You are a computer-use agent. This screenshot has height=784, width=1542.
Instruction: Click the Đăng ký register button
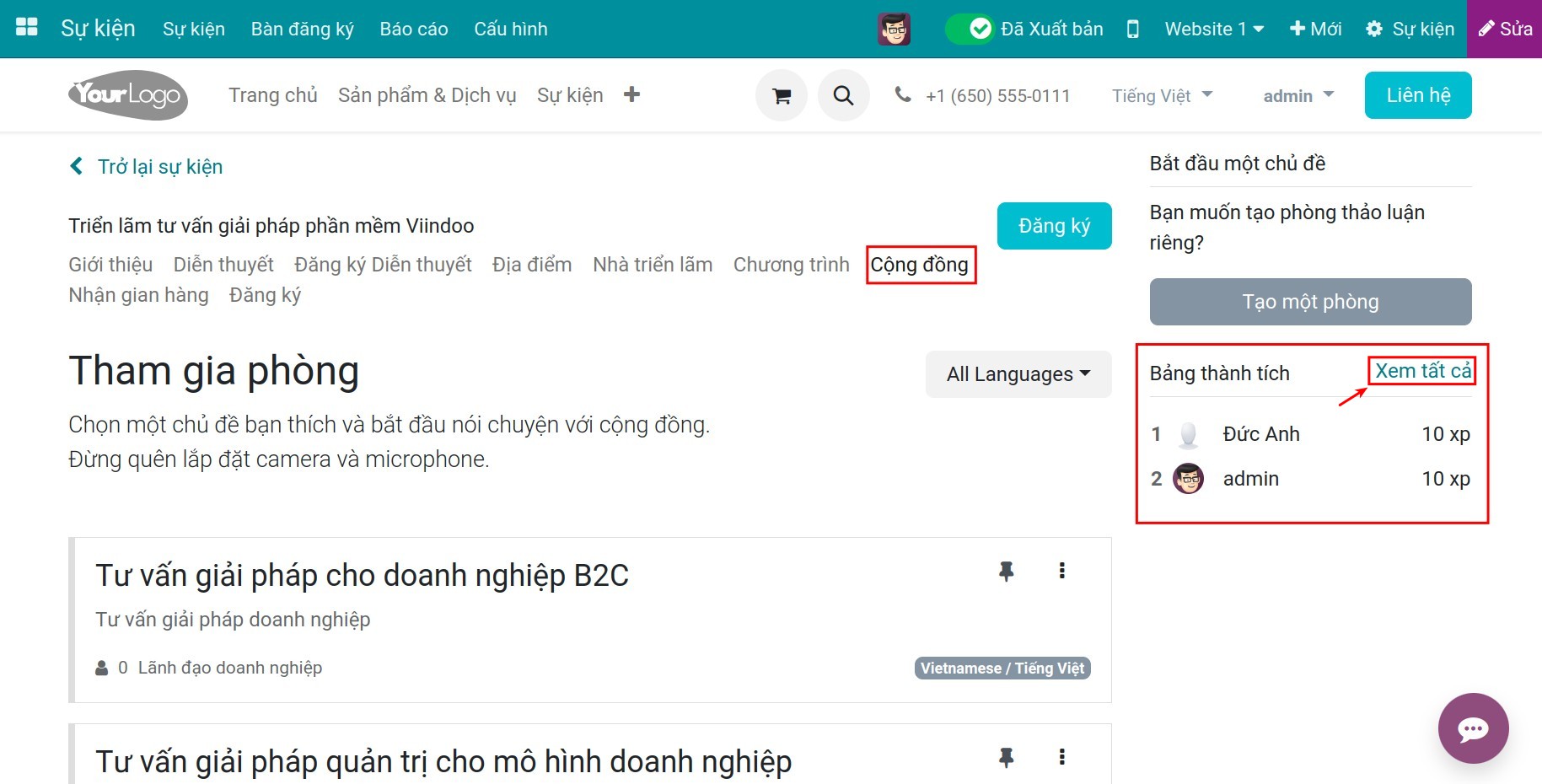1054,226
